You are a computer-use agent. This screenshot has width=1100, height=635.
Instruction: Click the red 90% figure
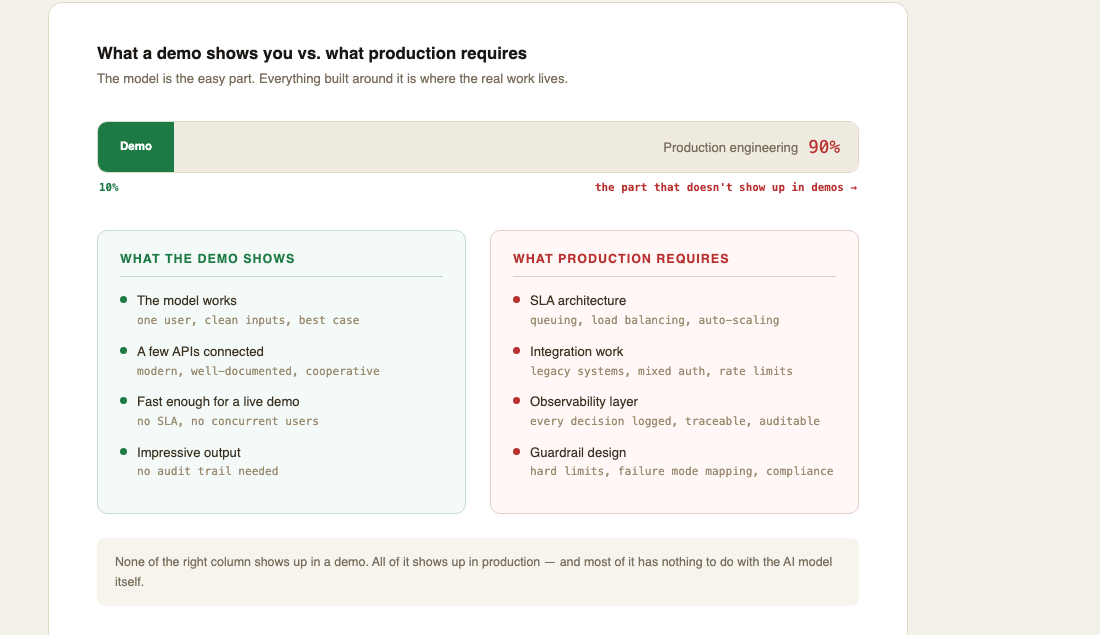coord(824,147)
